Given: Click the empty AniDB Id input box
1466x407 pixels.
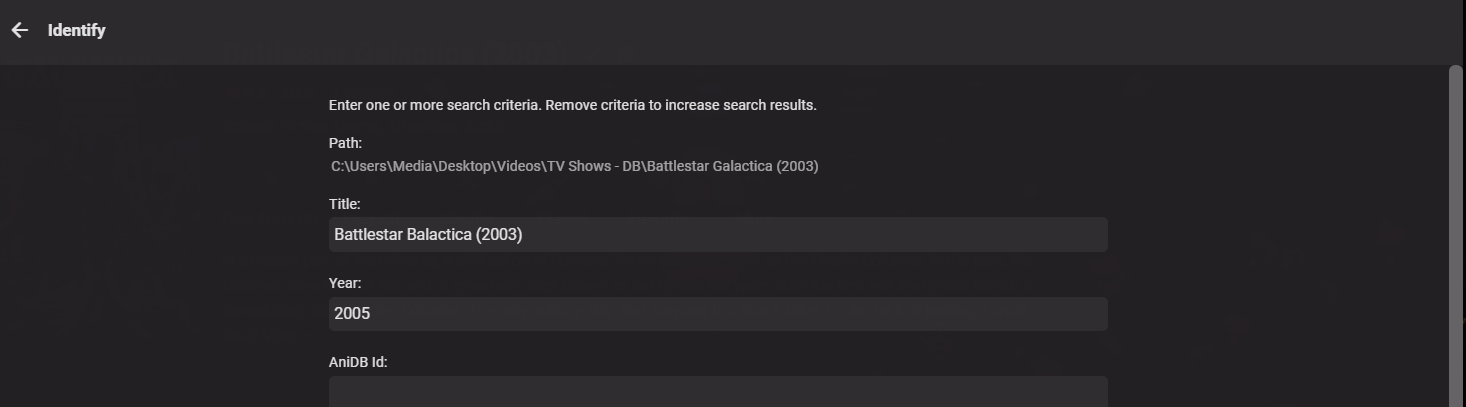Looking at the screenshot, I should [718, 391].
